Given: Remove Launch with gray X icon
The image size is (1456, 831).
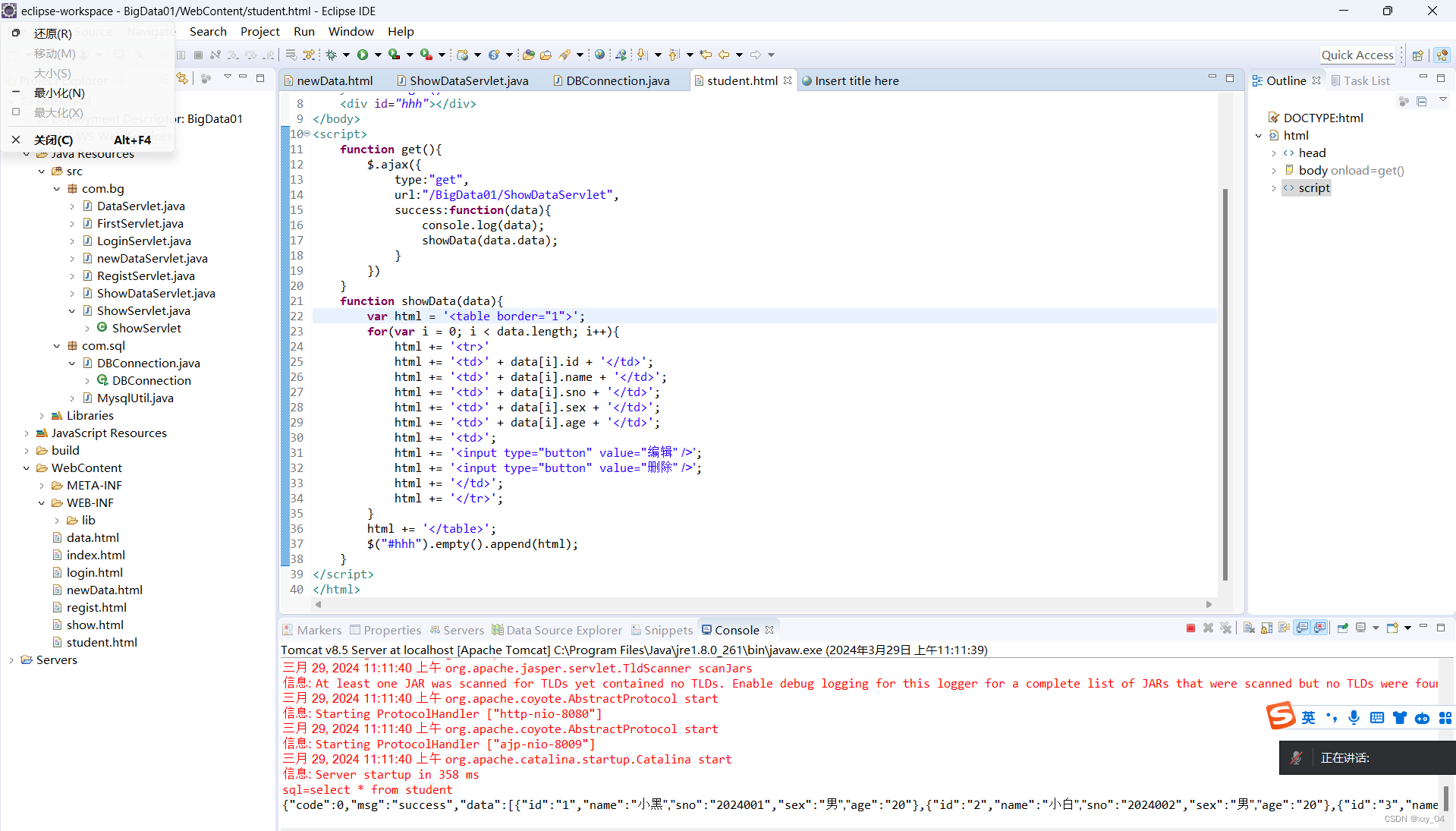Looking at the screenshot, I should tap(1208, 628).
